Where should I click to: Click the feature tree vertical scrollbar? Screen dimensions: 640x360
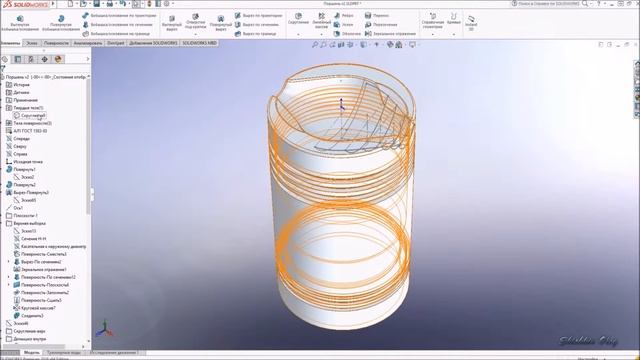click(x=88, y=147)
